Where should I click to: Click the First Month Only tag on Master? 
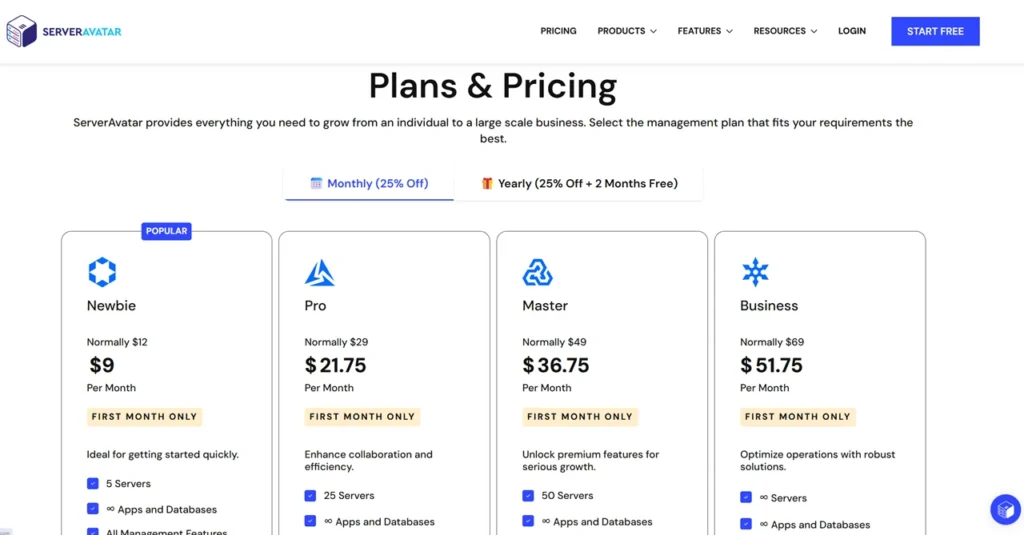pyautogui.click(x=580, y=417)
